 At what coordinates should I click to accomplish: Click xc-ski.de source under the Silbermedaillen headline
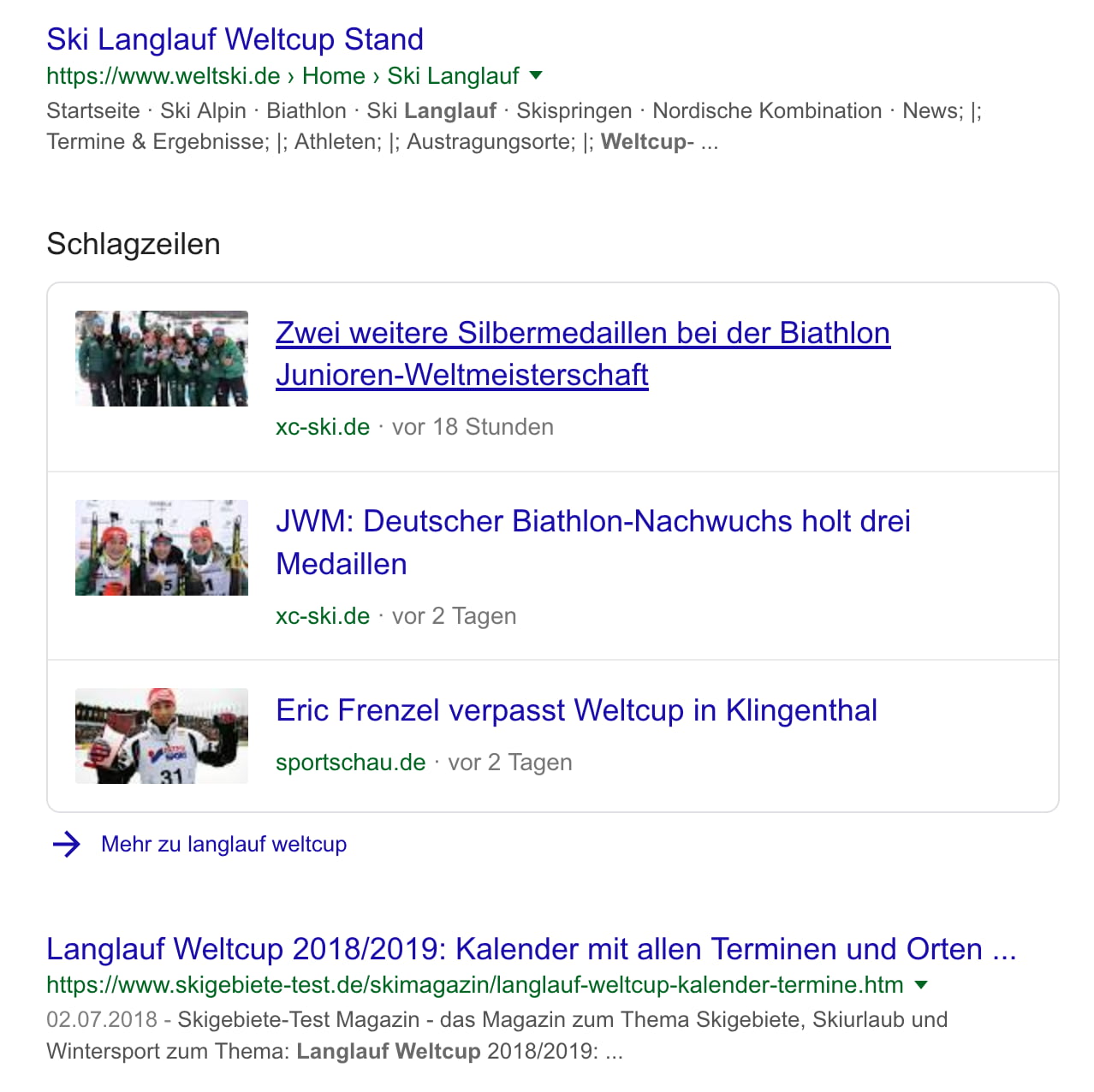click(x=323, y=427)
